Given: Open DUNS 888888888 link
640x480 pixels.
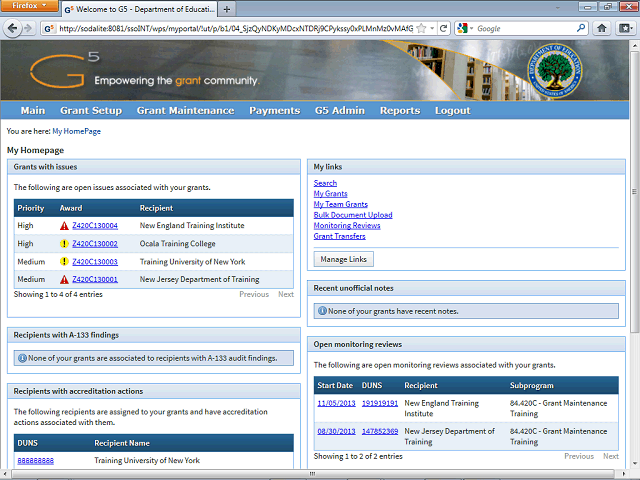Looking at the screenshot, I should pyautogui.click(x=36, y=461).
